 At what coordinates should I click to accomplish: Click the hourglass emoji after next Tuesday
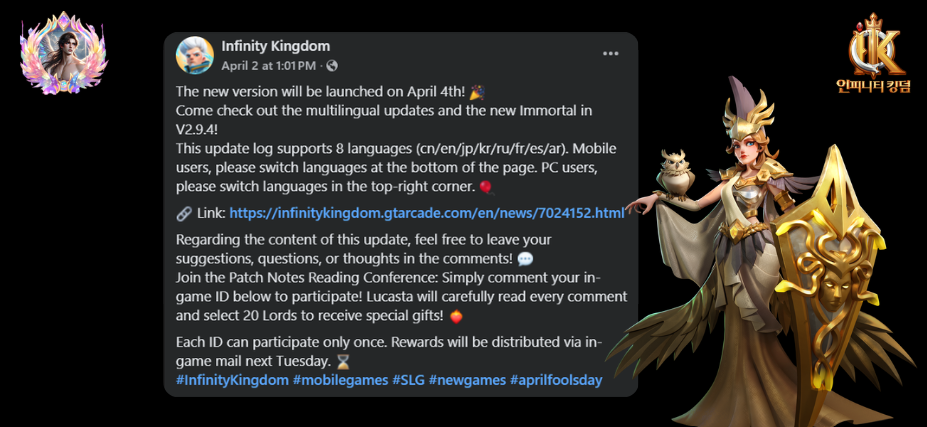(342, 361)
